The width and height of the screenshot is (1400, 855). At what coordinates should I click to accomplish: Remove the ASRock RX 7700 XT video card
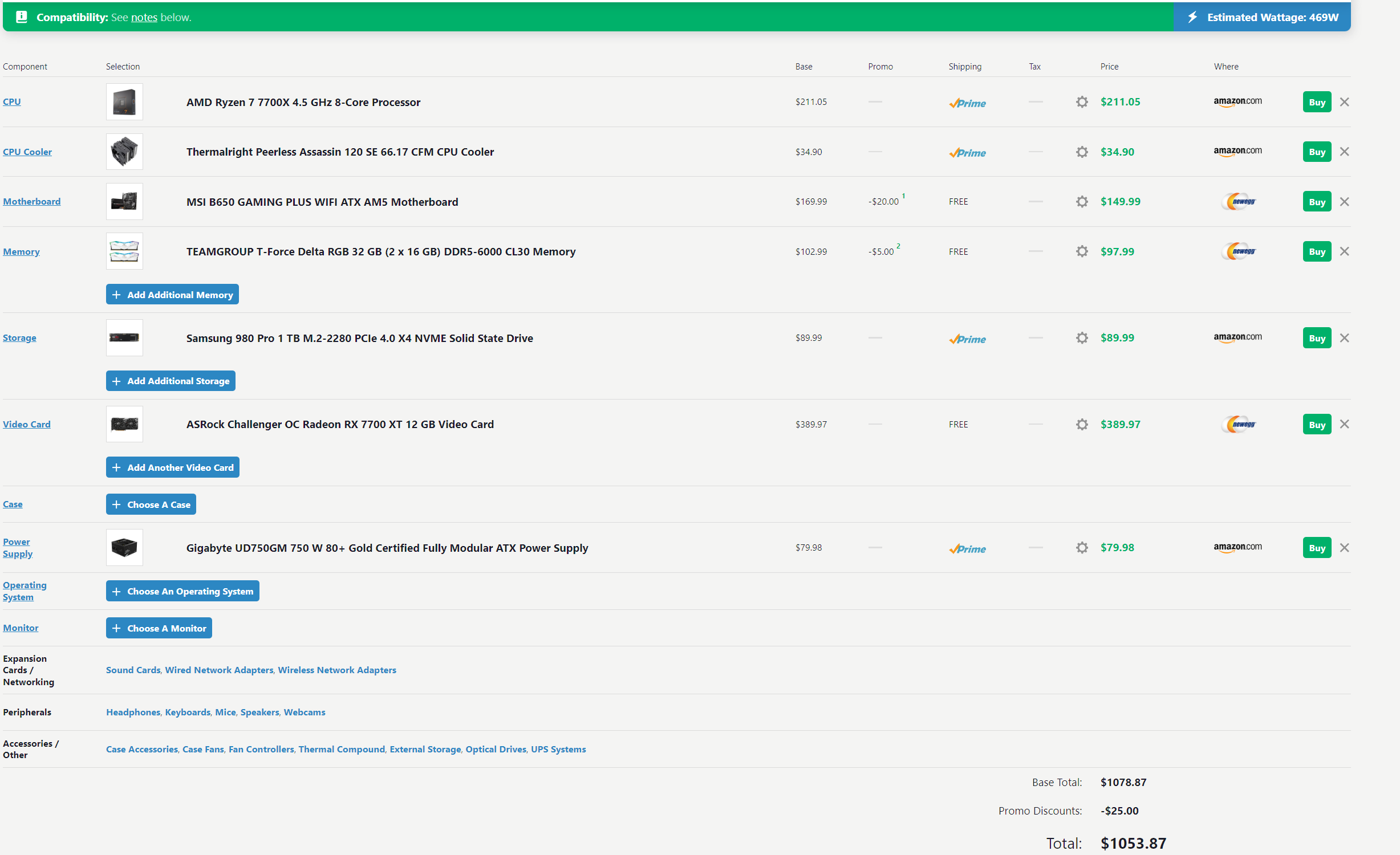(1344, 424)
